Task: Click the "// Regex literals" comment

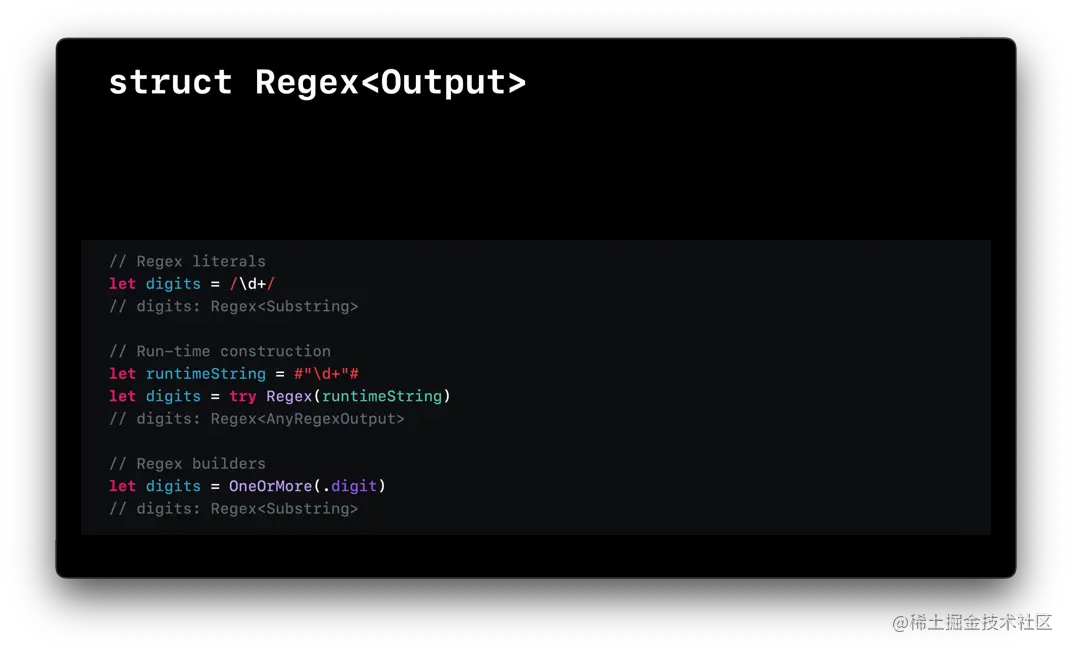Action: click(187, 261)
